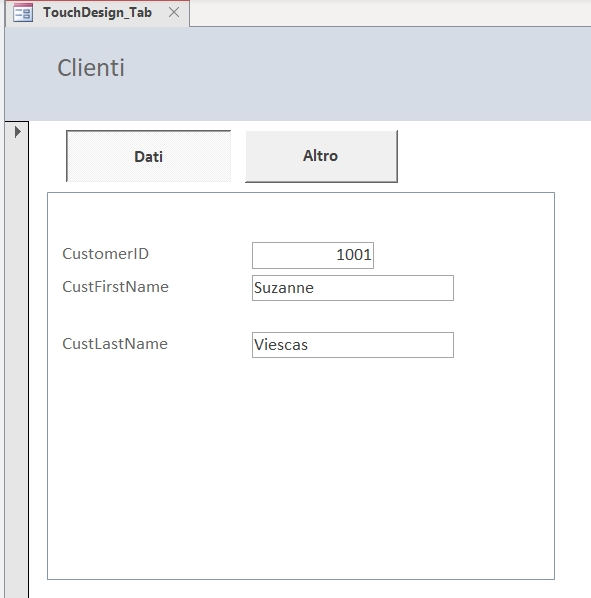
Task: Select the TouchDesign_Tab document tab label
Action: pyautogui.click(x=97, y=13)
